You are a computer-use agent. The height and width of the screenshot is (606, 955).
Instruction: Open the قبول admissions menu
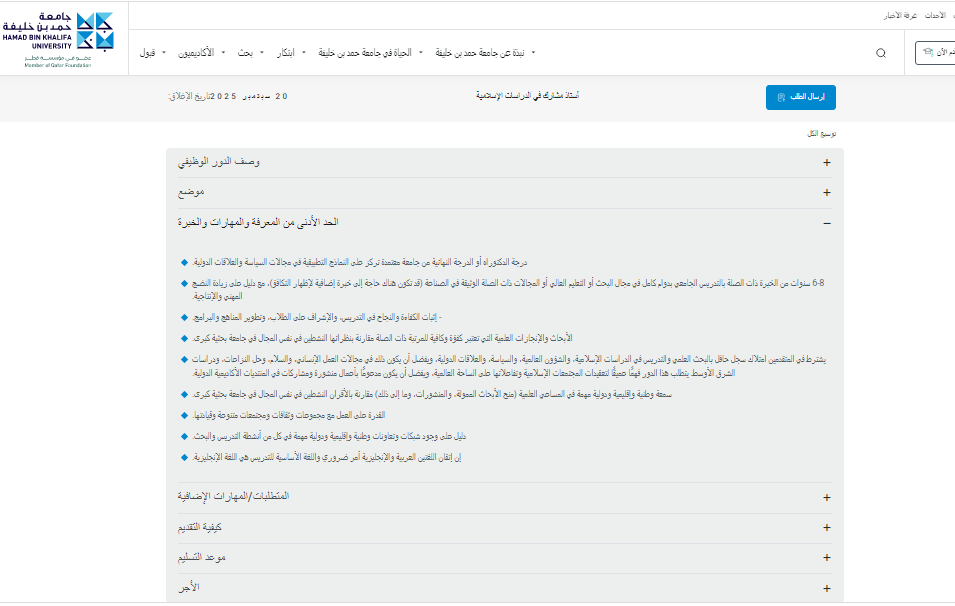point(150,52)
